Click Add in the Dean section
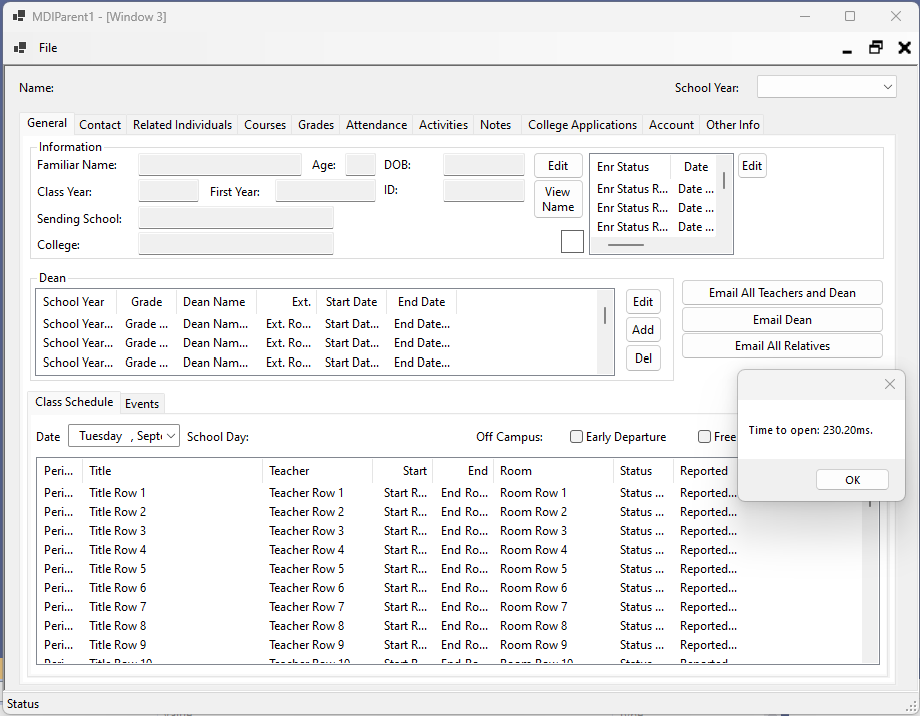 pyautogui.click(x=643, y=330)
